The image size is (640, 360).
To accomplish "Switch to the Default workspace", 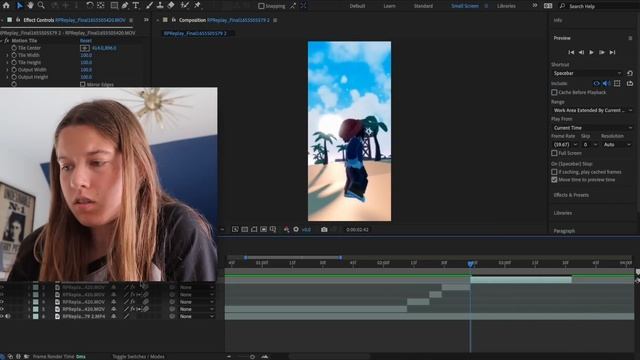I will point(357,6).
